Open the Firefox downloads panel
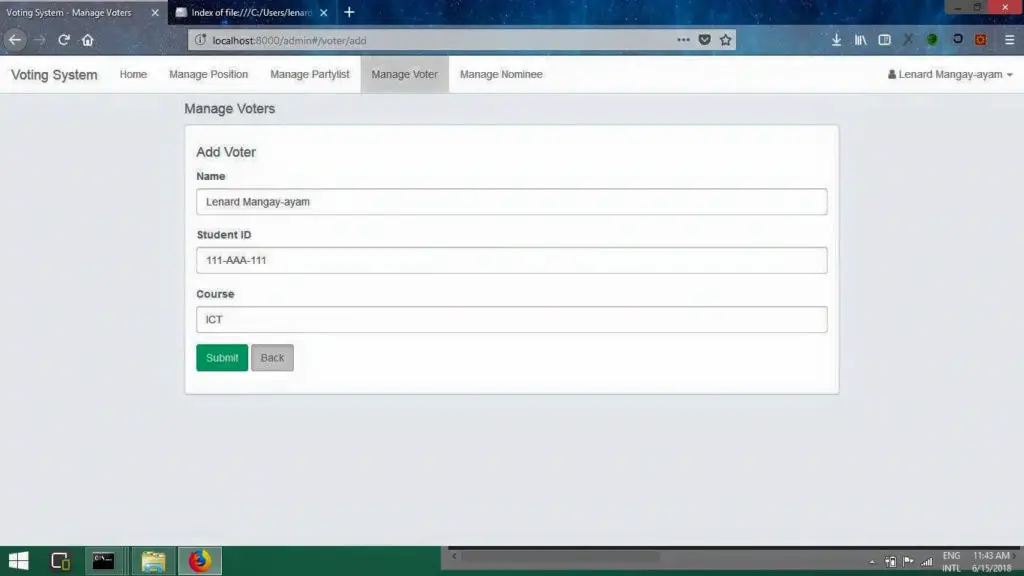 click(x=836, y=40)
